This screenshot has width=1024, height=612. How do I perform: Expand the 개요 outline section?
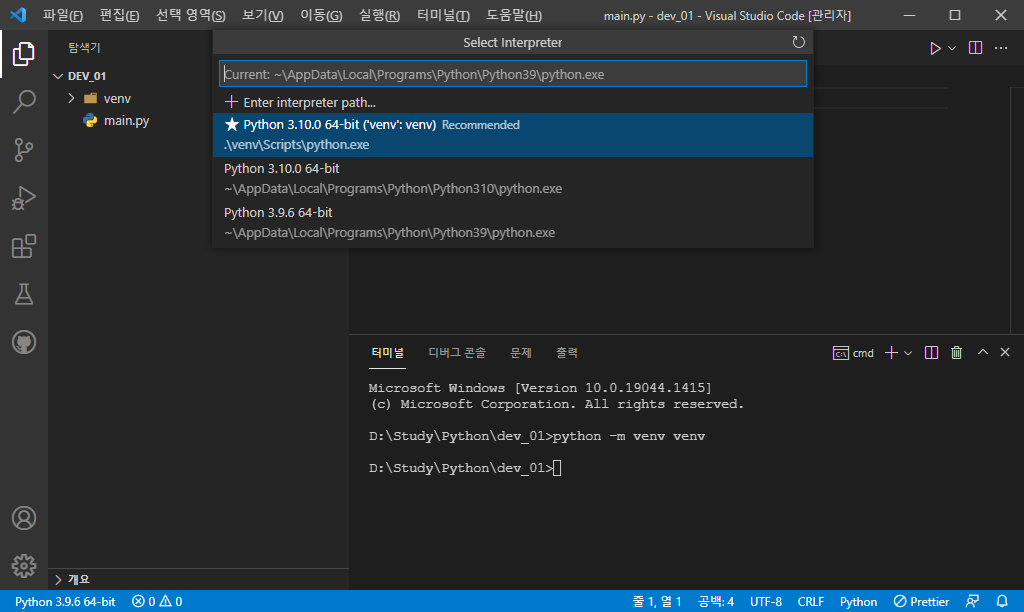click(x=199, y=579)
